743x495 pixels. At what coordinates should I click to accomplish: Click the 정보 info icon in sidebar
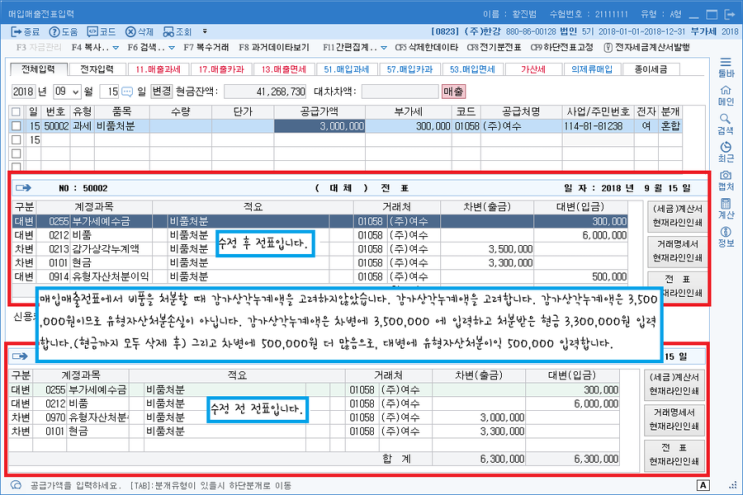725,232
